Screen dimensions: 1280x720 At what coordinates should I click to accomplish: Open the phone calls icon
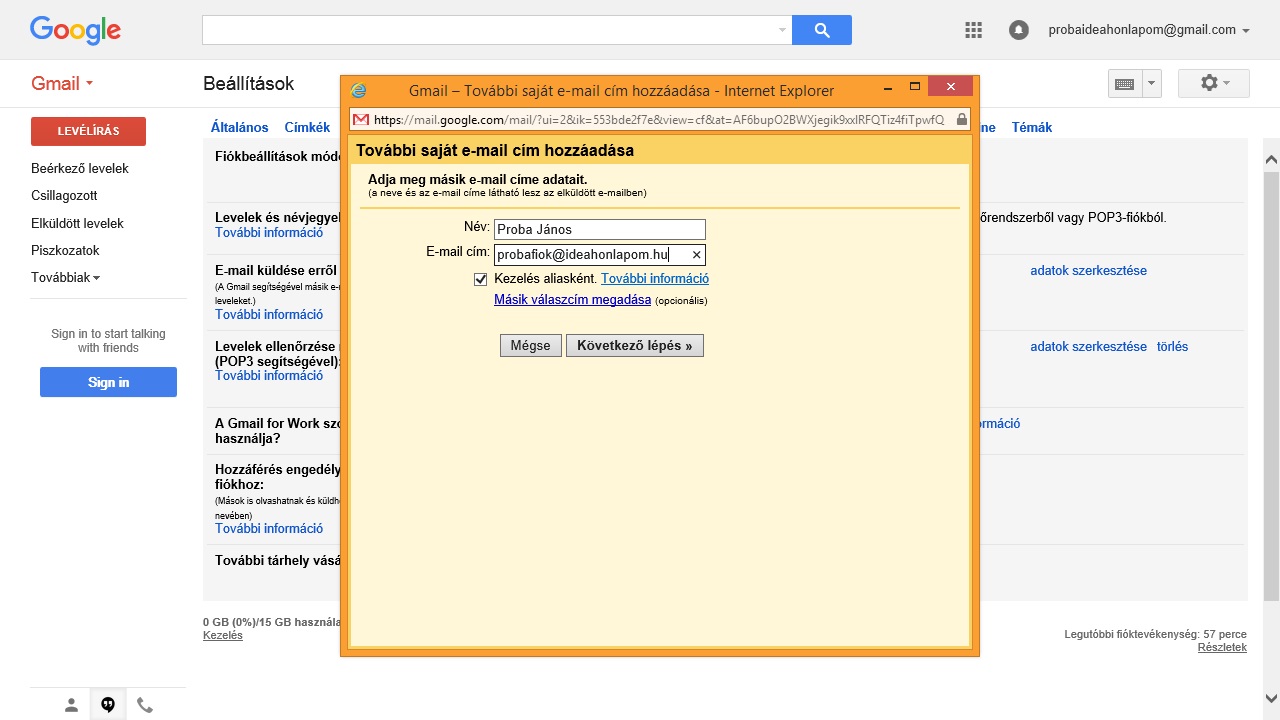click(145, 705)
